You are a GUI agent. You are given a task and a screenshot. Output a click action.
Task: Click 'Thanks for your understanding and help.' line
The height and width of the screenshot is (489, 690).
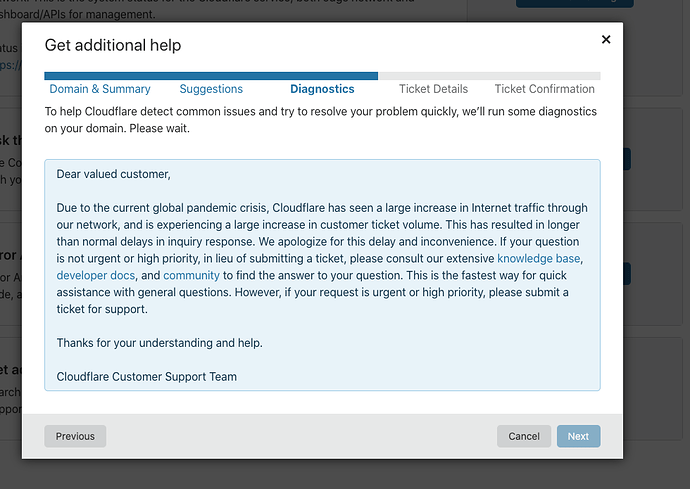coord(159,343)
